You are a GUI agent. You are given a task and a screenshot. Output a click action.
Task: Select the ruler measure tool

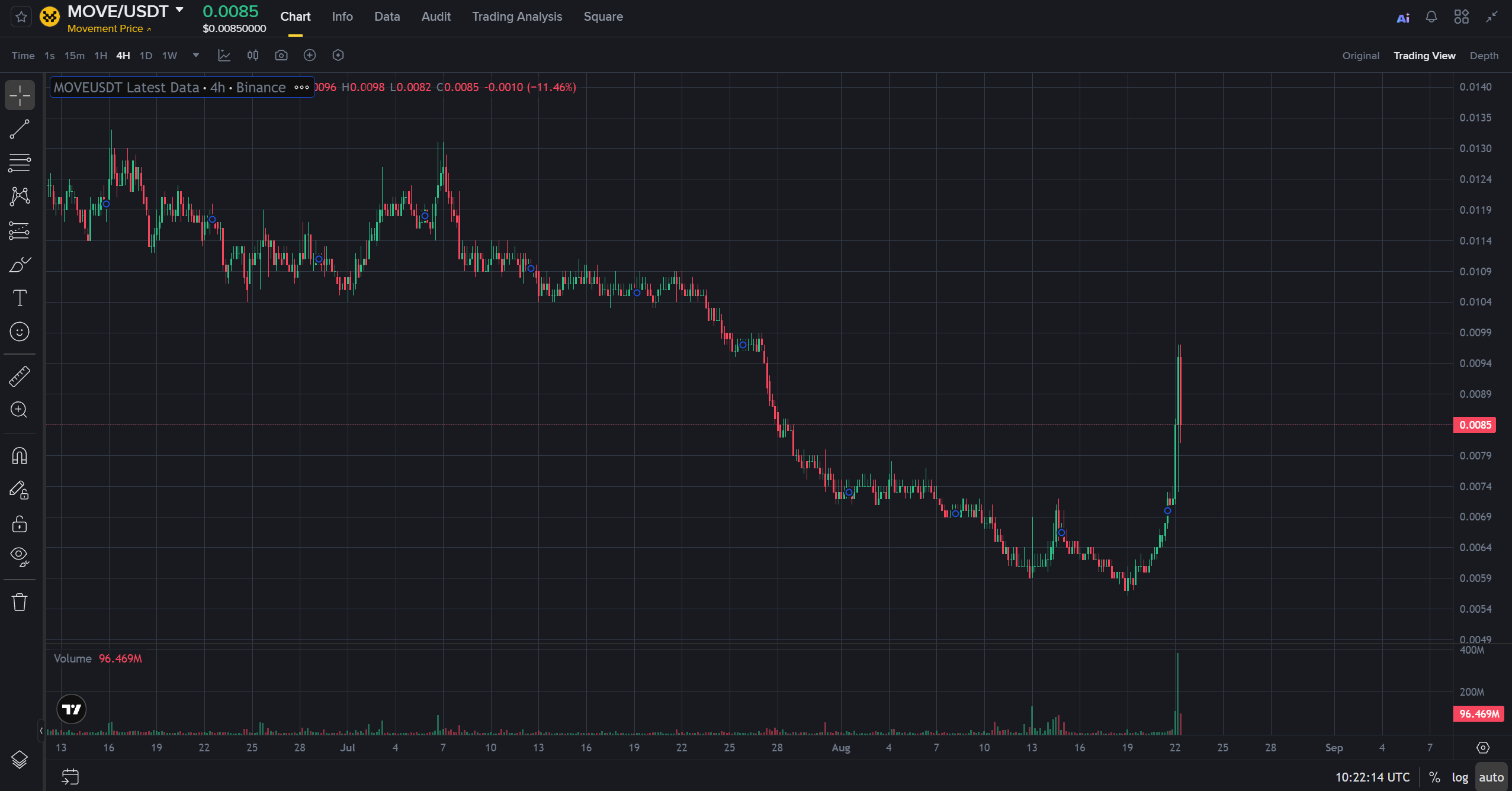pyautogui.click(x=20, y=377)
